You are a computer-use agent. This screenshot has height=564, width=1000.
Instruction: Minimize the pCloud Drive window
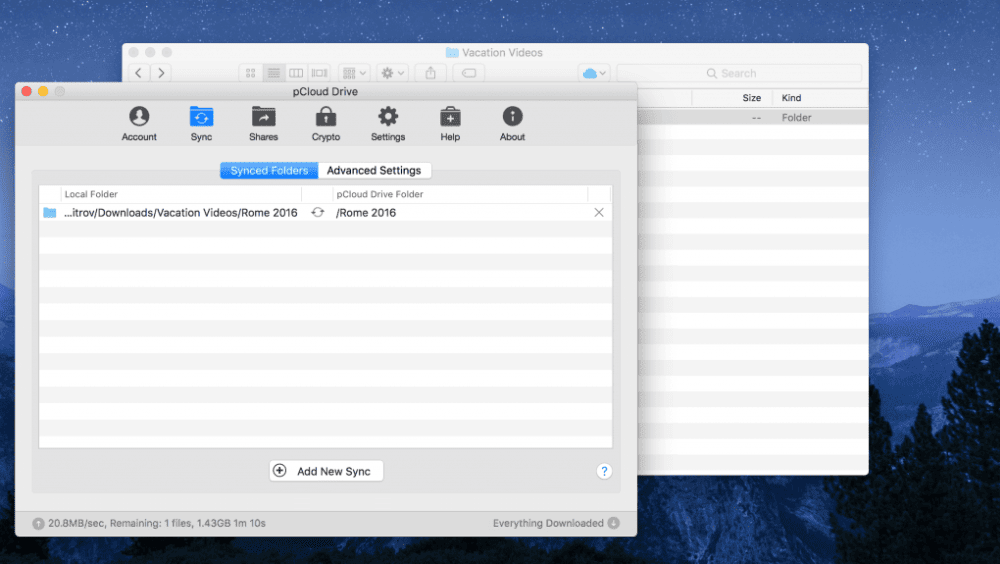pos(43,91)
